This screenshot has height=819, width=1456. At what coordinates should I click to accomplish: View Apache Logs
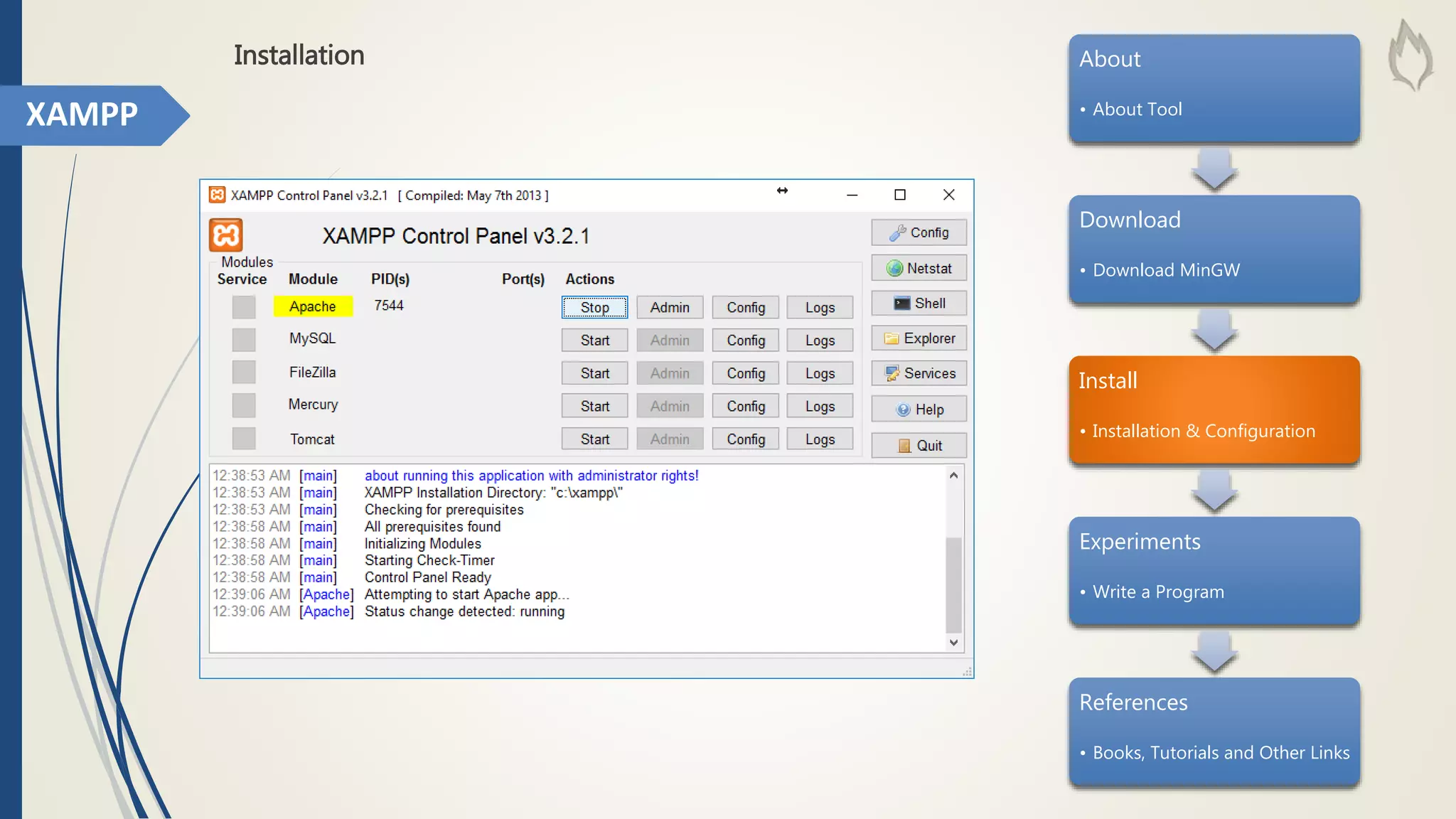pyautogui.click(x=820, y=308)
